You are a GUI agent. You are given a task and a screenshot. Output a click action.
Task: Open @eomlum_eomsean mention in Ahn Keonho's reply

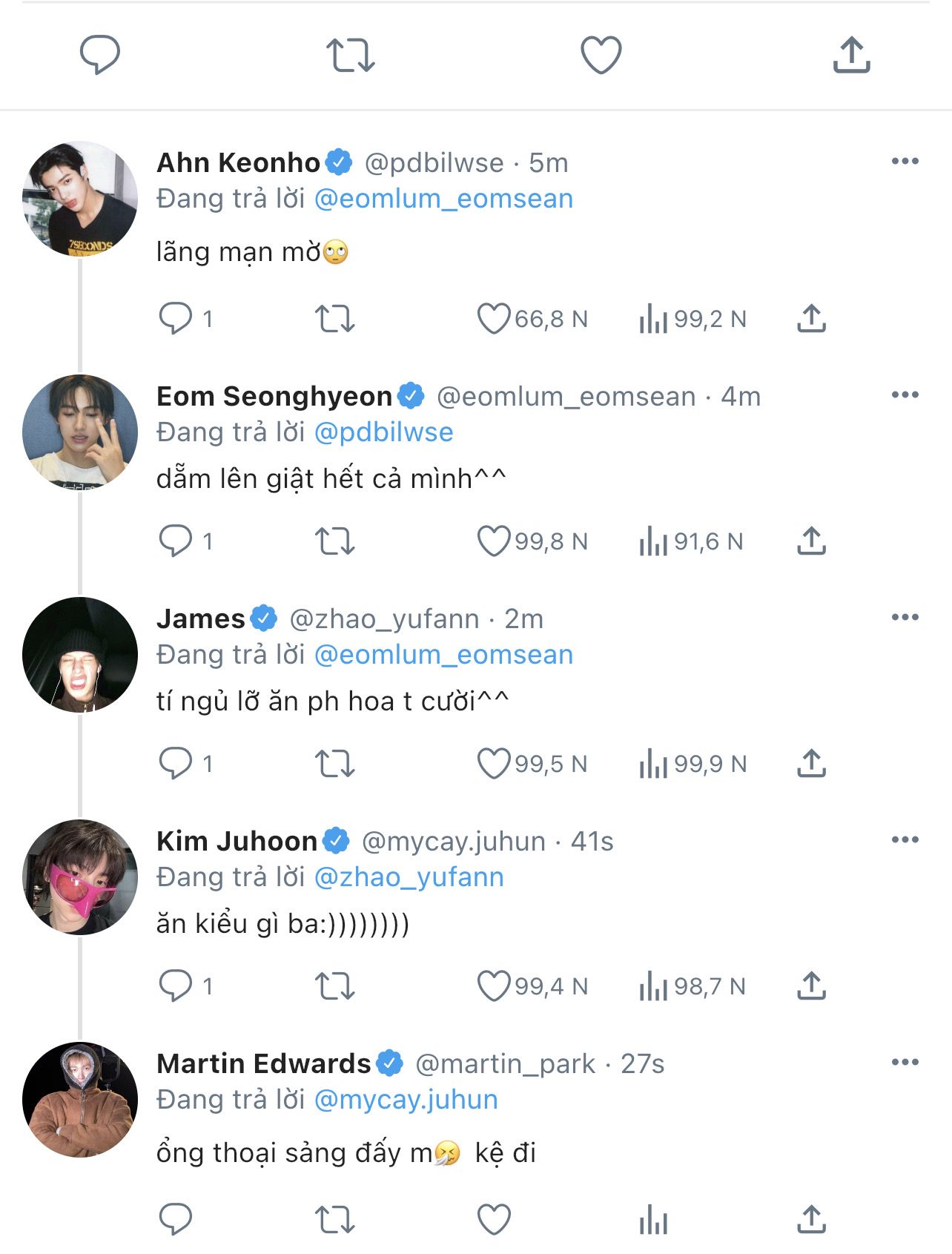tap(443, 199)
